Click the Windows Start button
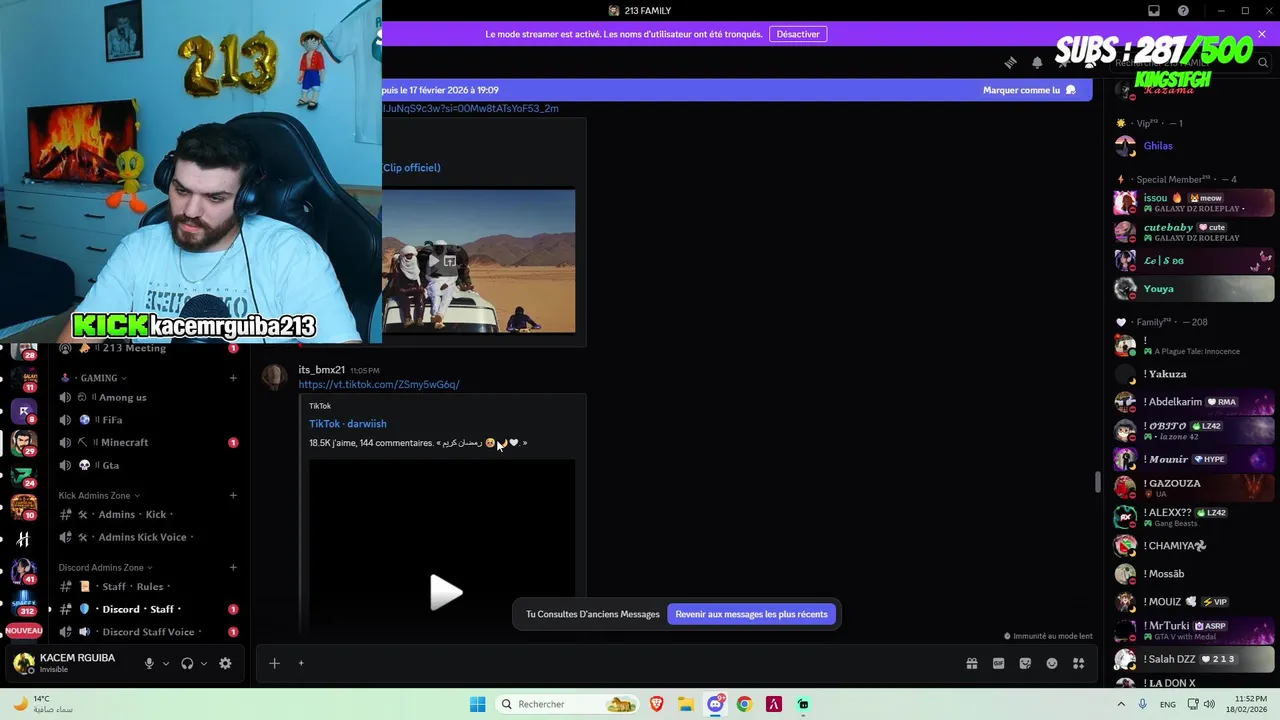1280x720 pixels. tap(477, 704)
